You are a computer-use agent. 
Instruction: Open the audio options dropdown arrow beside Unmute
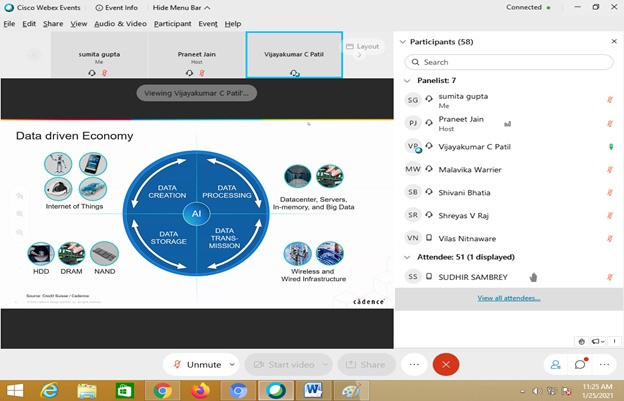pyautogui.click(x=233, y=364)
